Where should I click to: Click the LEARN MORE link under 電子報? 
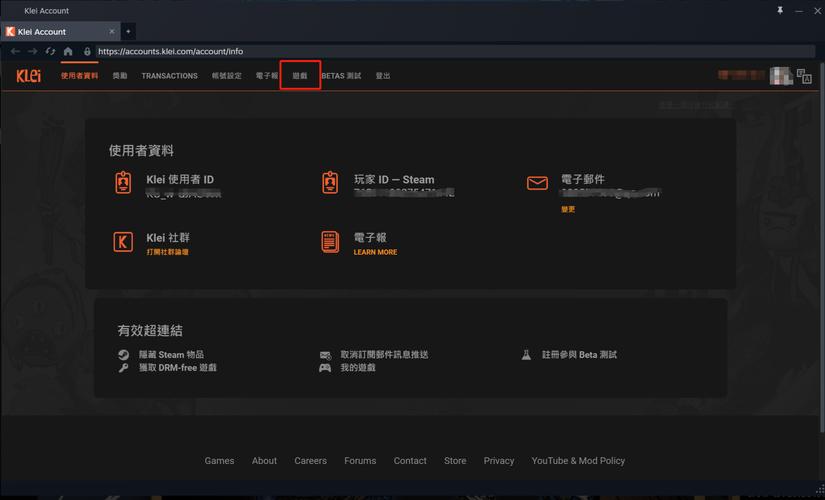pos(375,252)
